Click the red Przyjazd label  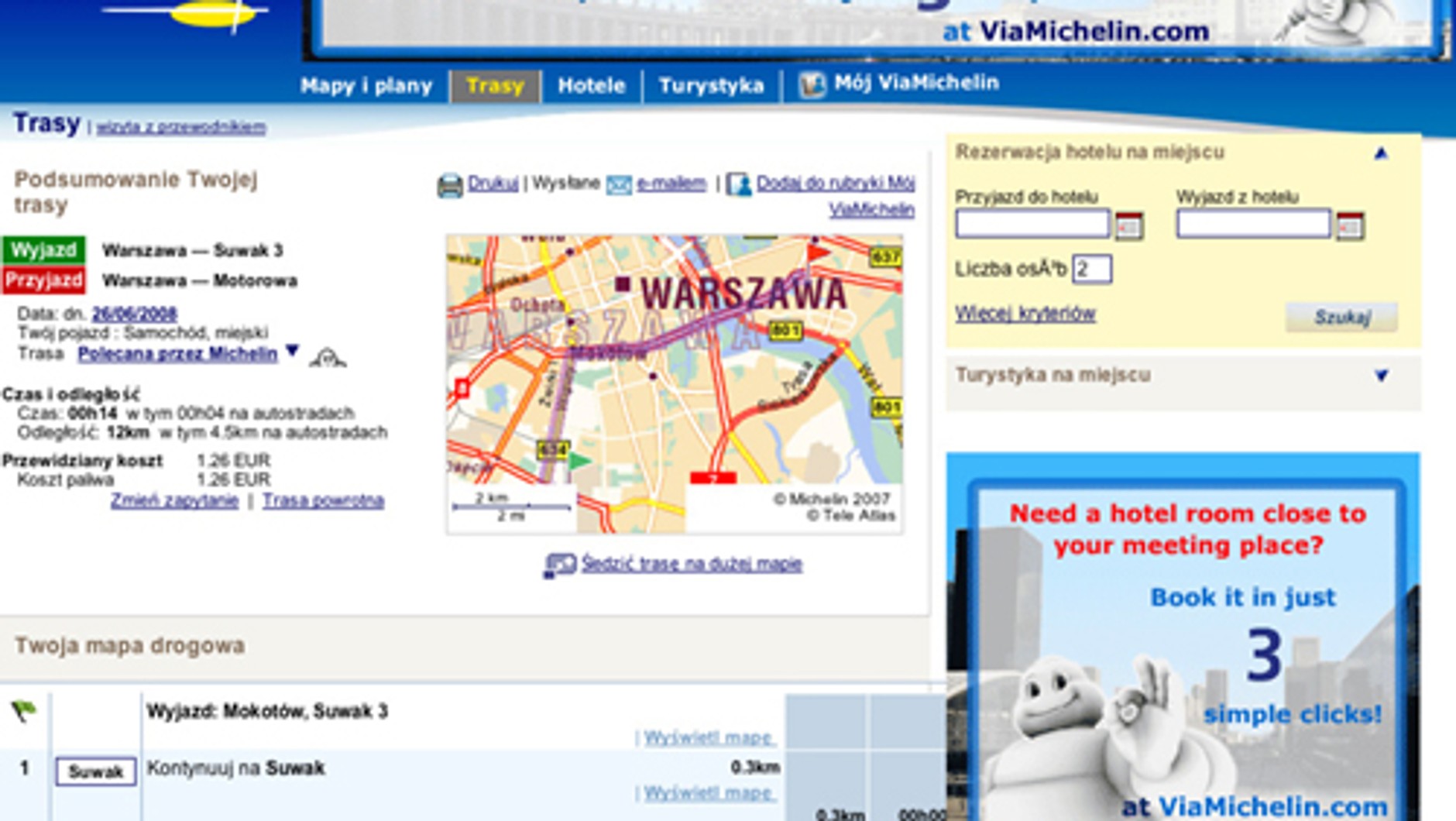coord(43,280)
